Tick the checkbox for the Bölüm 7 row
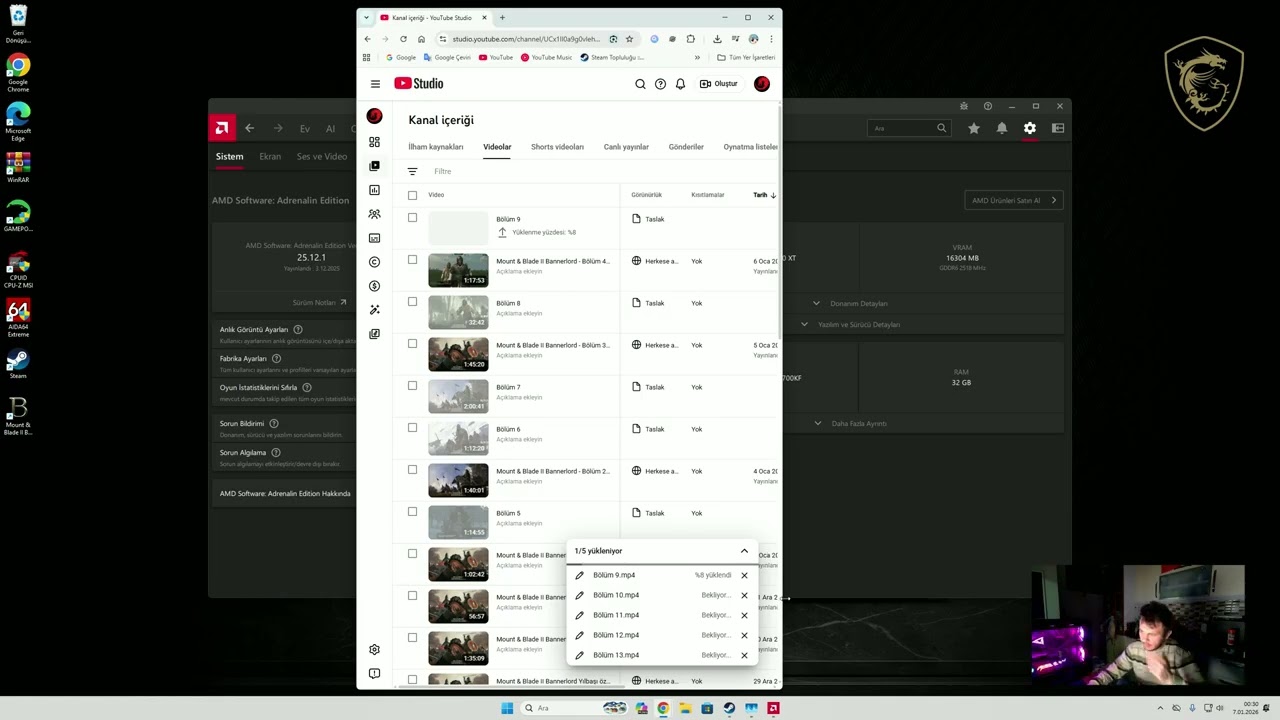 412,386
